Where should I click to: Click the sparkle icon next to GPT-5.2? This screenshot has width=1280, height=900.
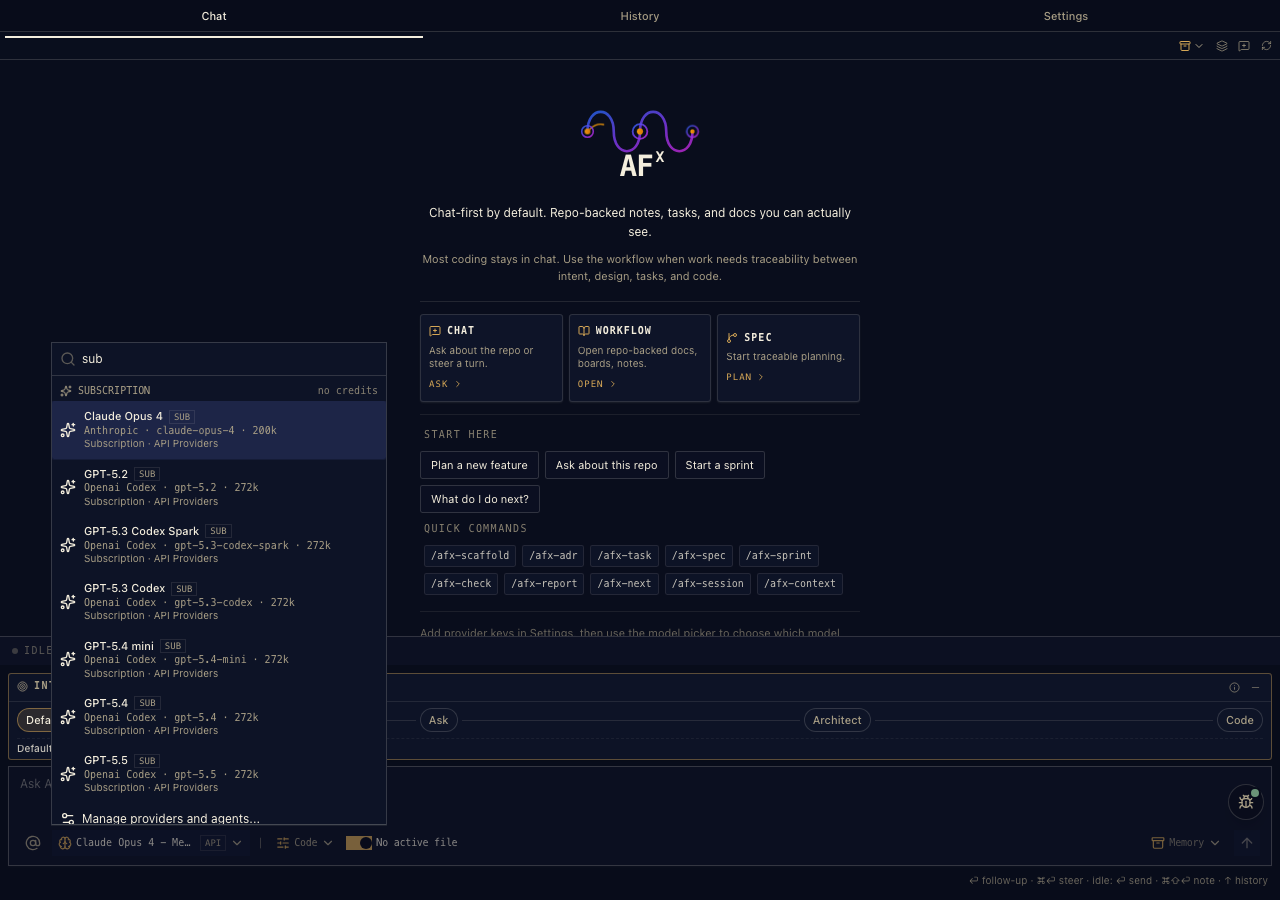[68, 487]
